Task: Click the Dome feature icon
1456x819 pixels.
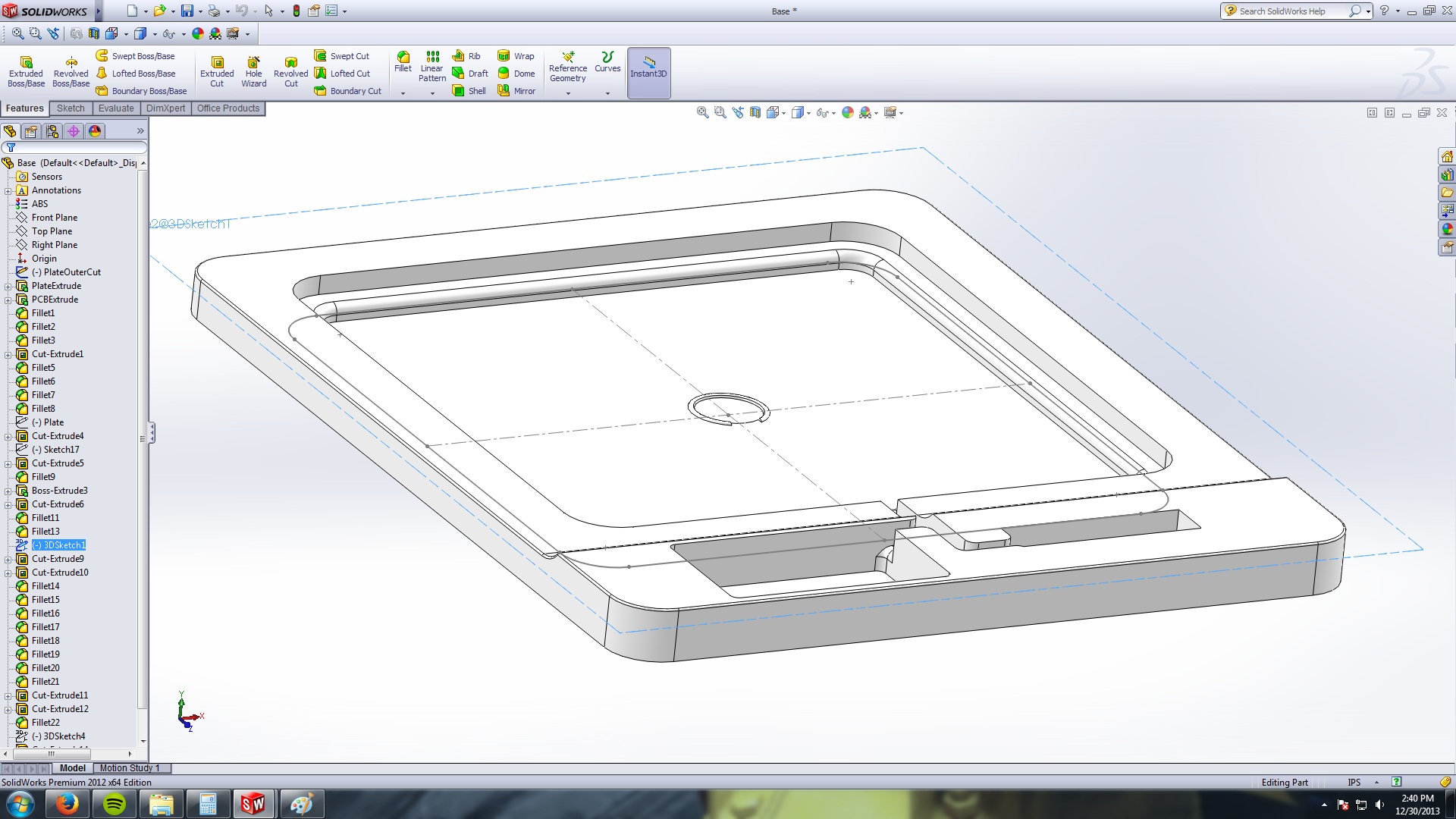Action: [516, 74]
